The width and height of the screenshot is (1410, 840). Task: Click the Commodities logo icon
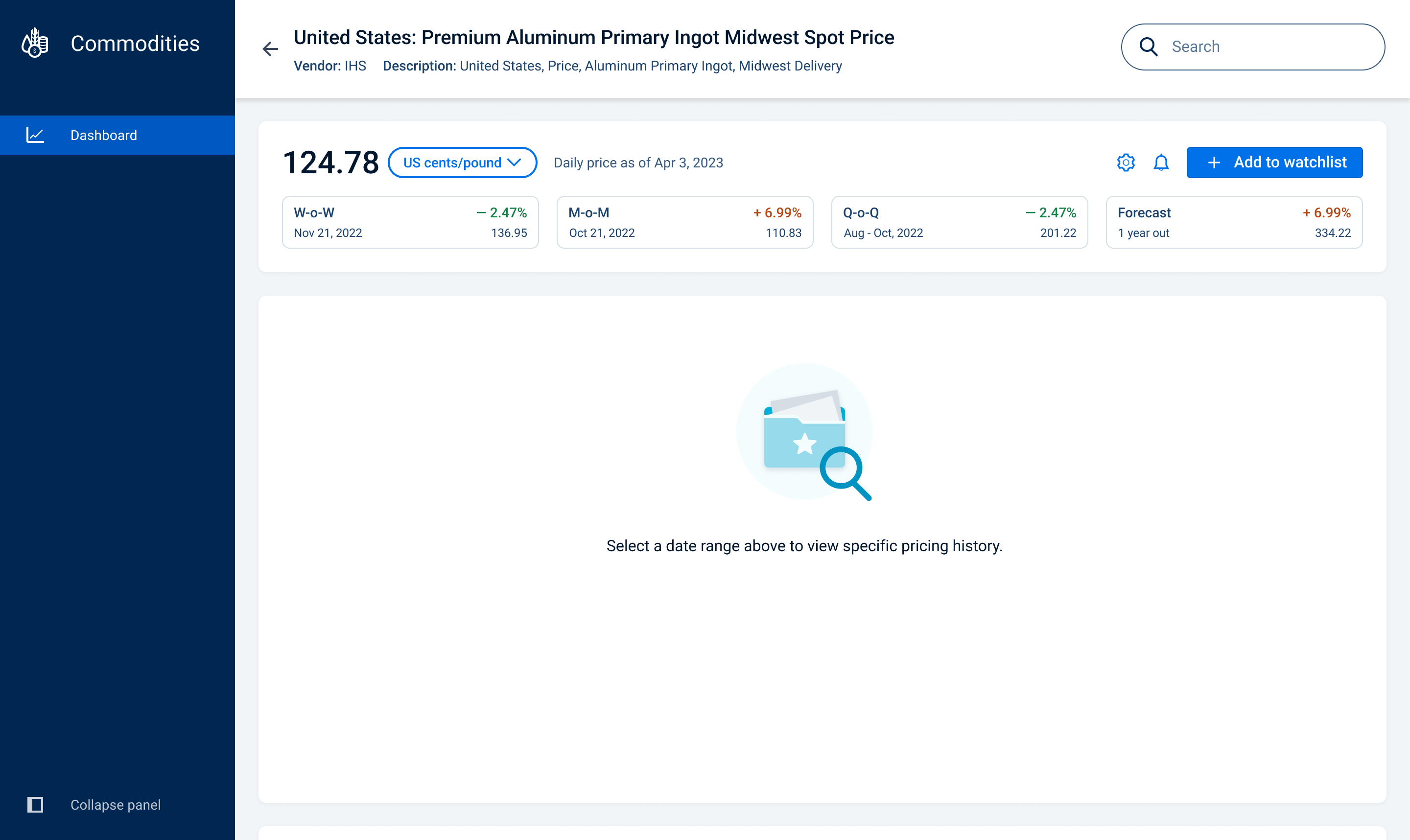(35, 43)
